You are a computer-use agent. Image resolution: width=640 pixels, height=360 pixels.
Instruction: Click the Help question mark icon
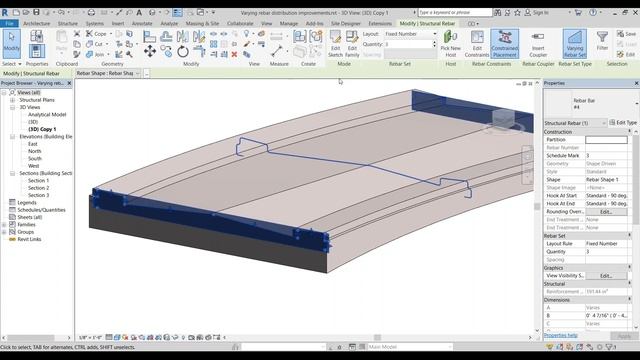point(593,13)
